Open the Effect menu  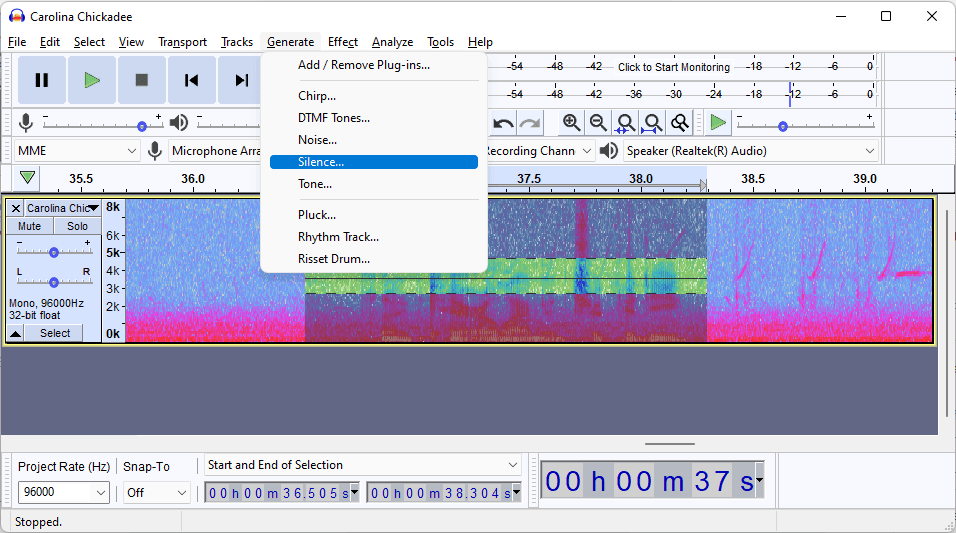pyautogui.click(x=343, y=42)
